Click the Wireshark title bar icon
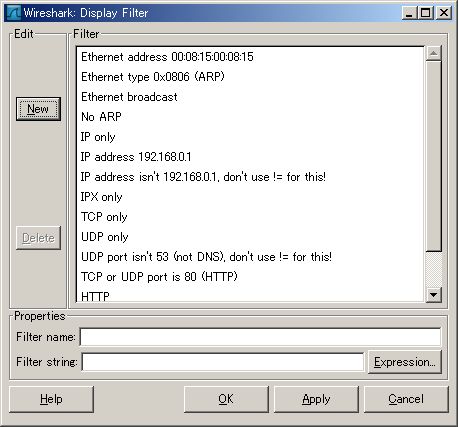Image resolution: width=458 pixels, height=427 pixels. [13, 13]
